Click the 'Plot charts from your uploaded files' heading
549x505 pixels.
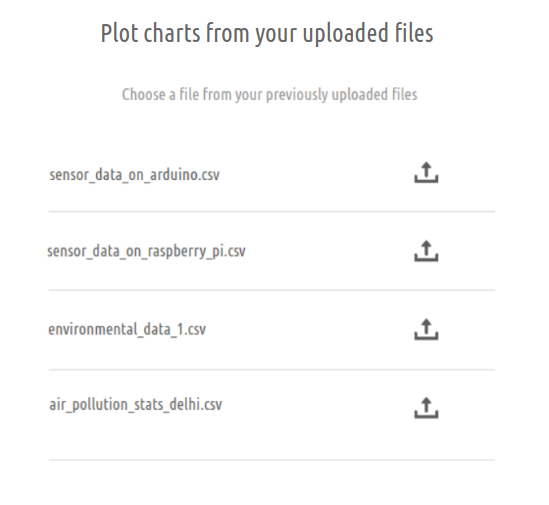pyautogui.click(x=267, y=34)
